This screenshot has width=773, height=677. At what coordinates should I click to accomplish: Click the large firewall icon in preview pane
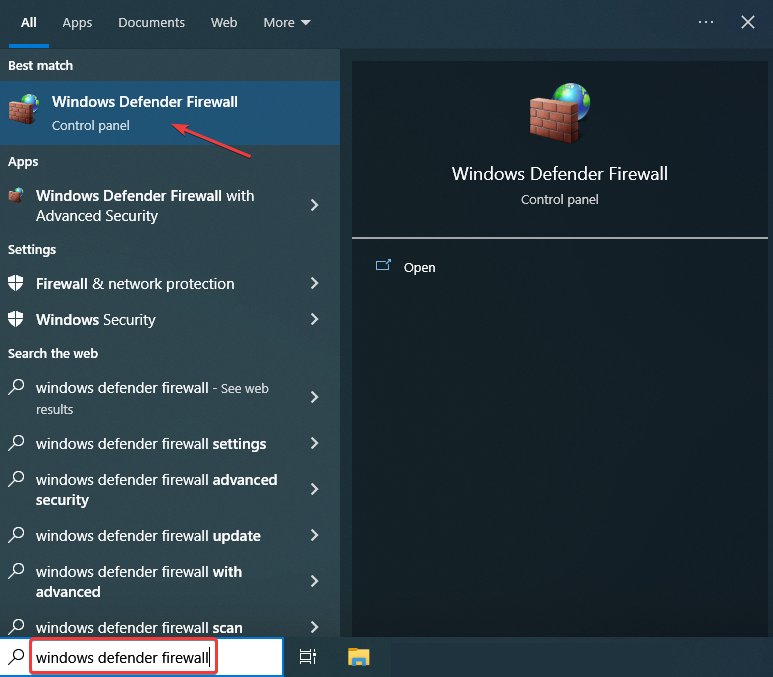pos(560,113)
